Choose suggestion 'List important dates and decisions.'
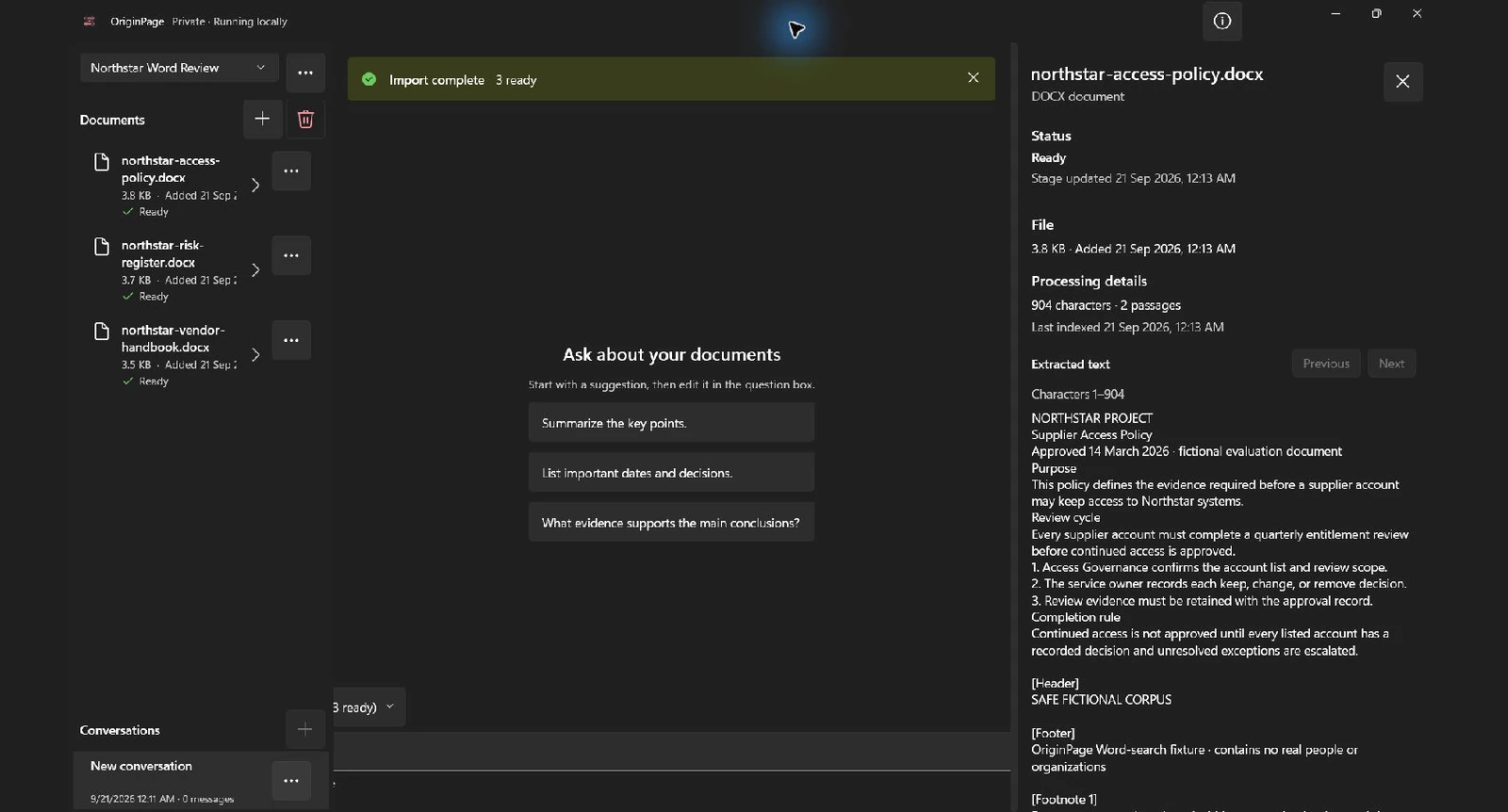The image size is (1508, 812). click(x=671, y=473)
